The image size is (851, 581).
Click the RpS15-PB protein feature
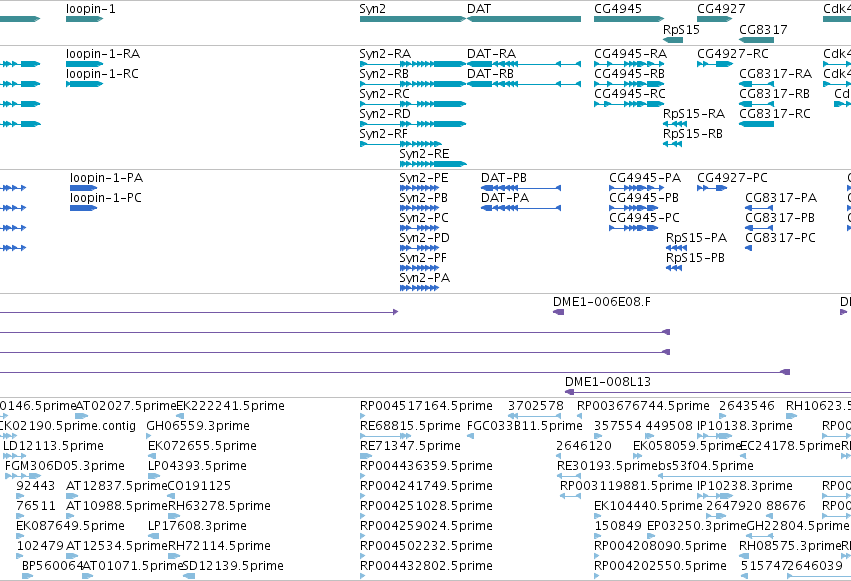674,268
